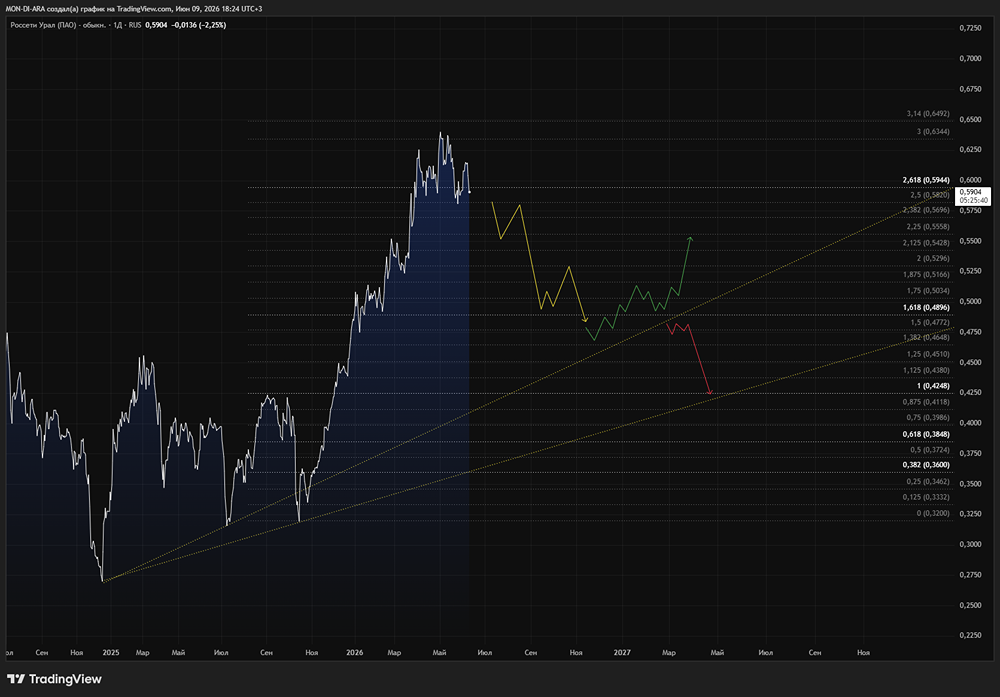The height and width of the screenshot is (697, 1000).
Task: Click the 2026 label on time axis
Action: click(x=355, y=652)
